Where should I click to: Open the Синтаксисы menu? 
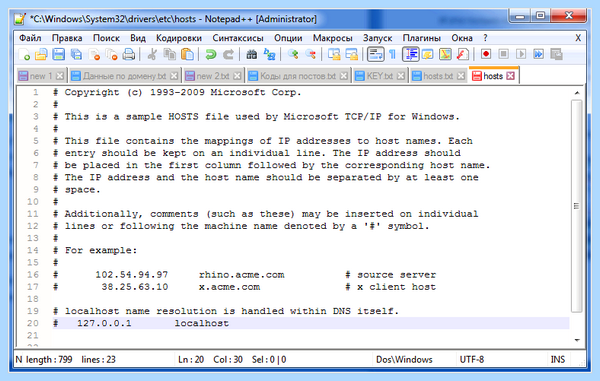pyautogui.click(x=238, y=38)
